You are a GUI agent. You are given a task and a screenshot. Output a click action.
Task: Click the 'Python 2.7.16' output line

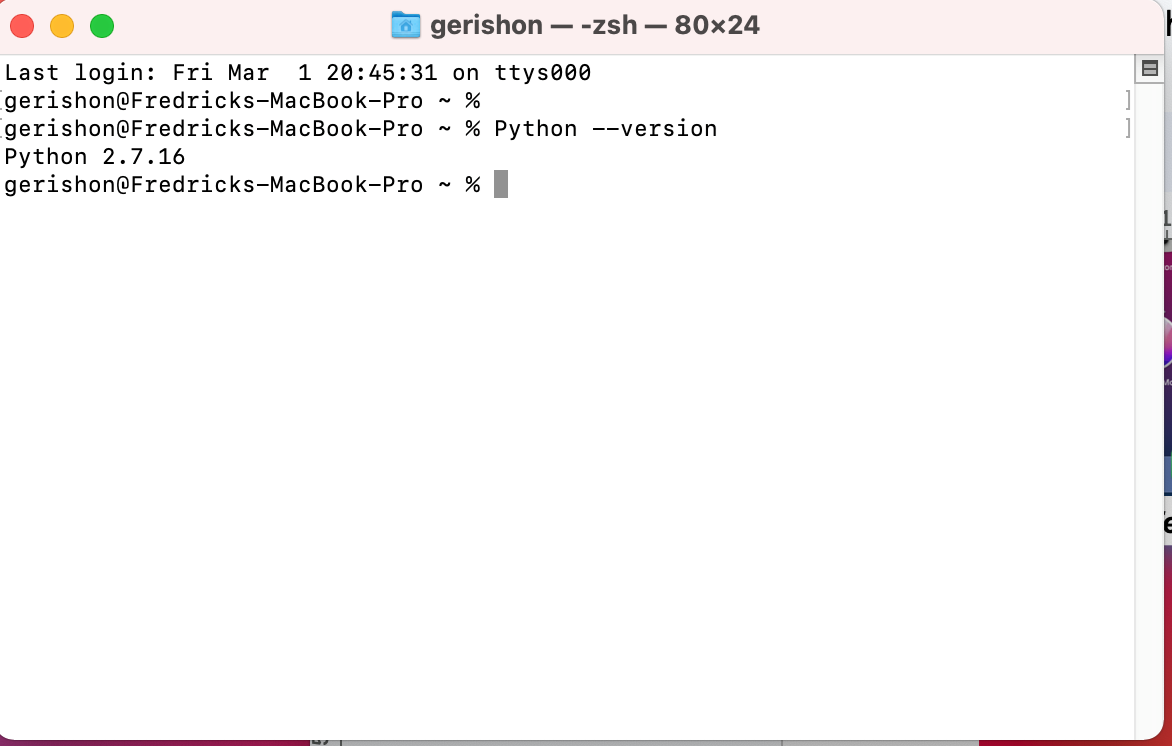click(95, 157)
